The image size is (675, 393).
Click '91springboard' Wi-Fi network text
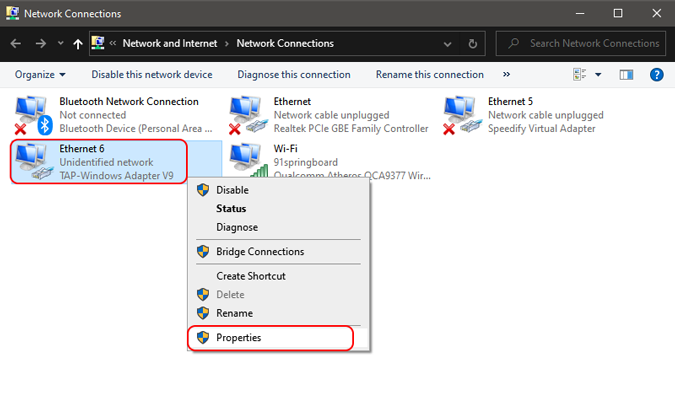point(306,162)
